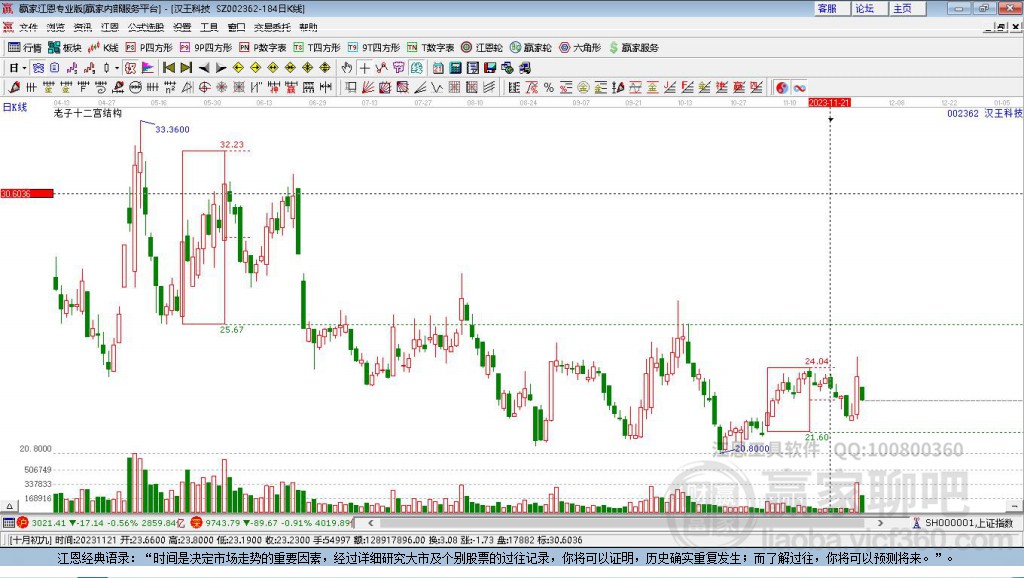Select the pencil drawing tool
This screenshot has height=578, width=1024.
[x=14, y=88]
